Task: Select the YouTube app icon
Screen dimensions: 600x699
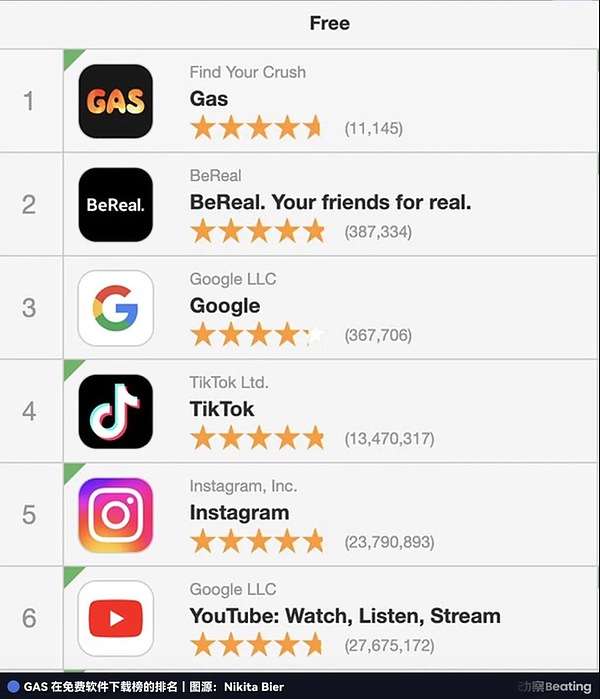Action: tap(115, 618)
